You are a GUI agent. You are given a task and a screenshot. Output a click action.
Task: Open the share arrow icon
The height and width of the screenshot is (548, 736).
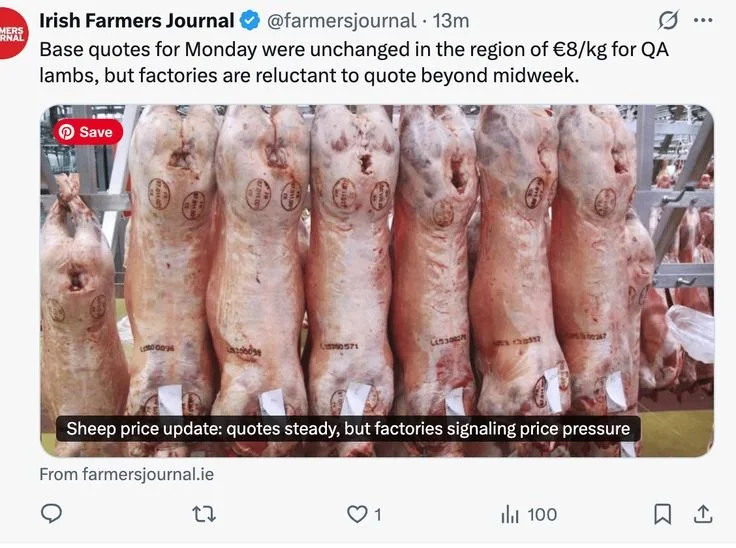tap(703, 514)
